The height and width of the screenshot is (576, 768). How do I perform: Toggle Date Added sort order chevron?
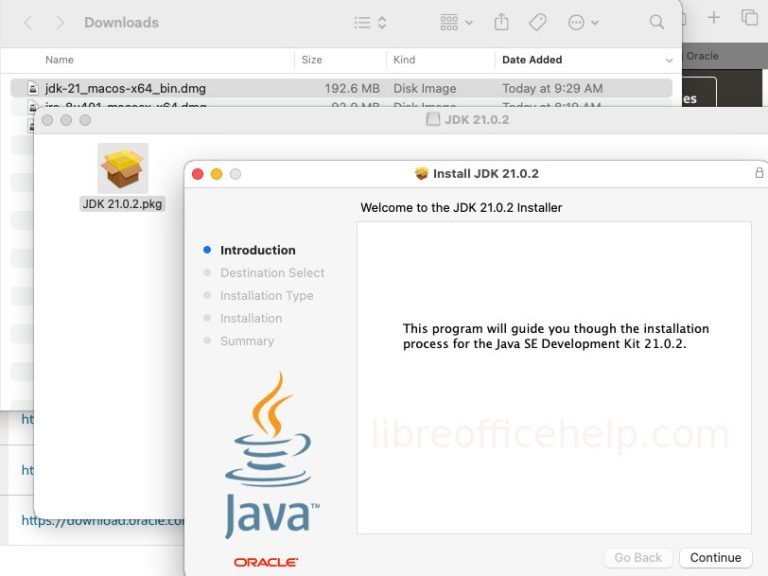coord(669,60)
